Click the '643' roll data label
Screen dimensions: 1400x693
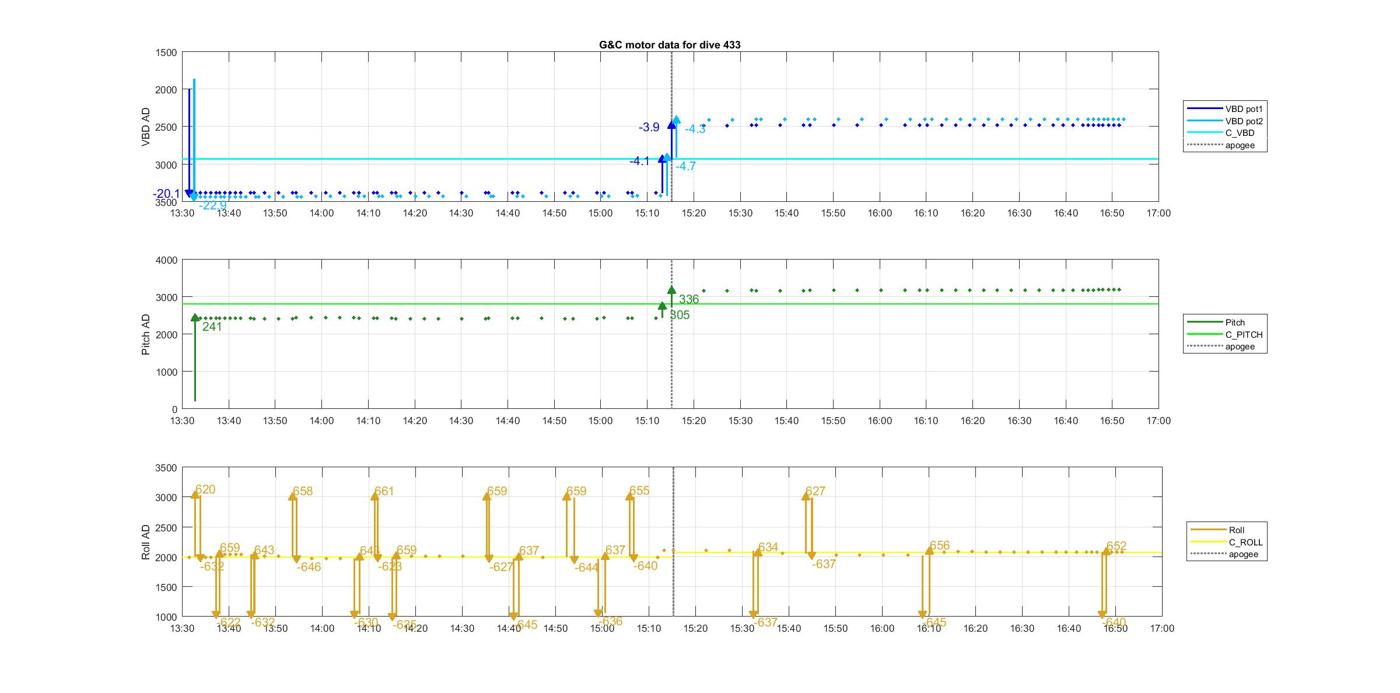pos(264,550)
